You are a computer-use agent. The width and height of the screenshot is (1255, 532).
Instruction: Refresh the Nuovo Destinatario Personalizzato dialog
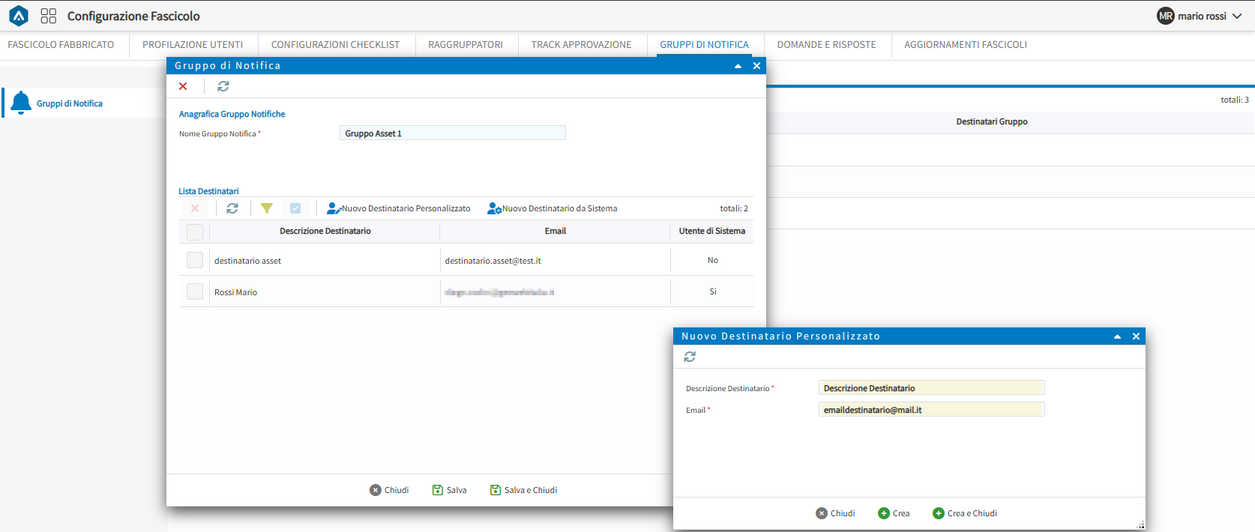[690, 357]
